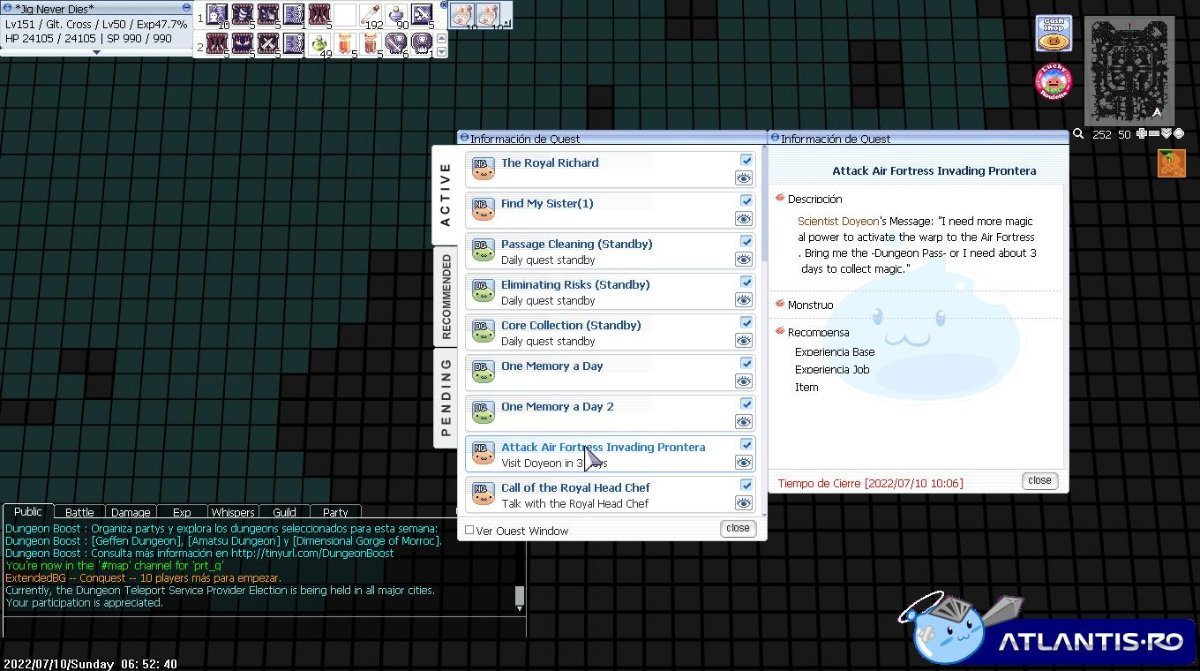Expand character info panel down arrow

click(x=97, y=52)
